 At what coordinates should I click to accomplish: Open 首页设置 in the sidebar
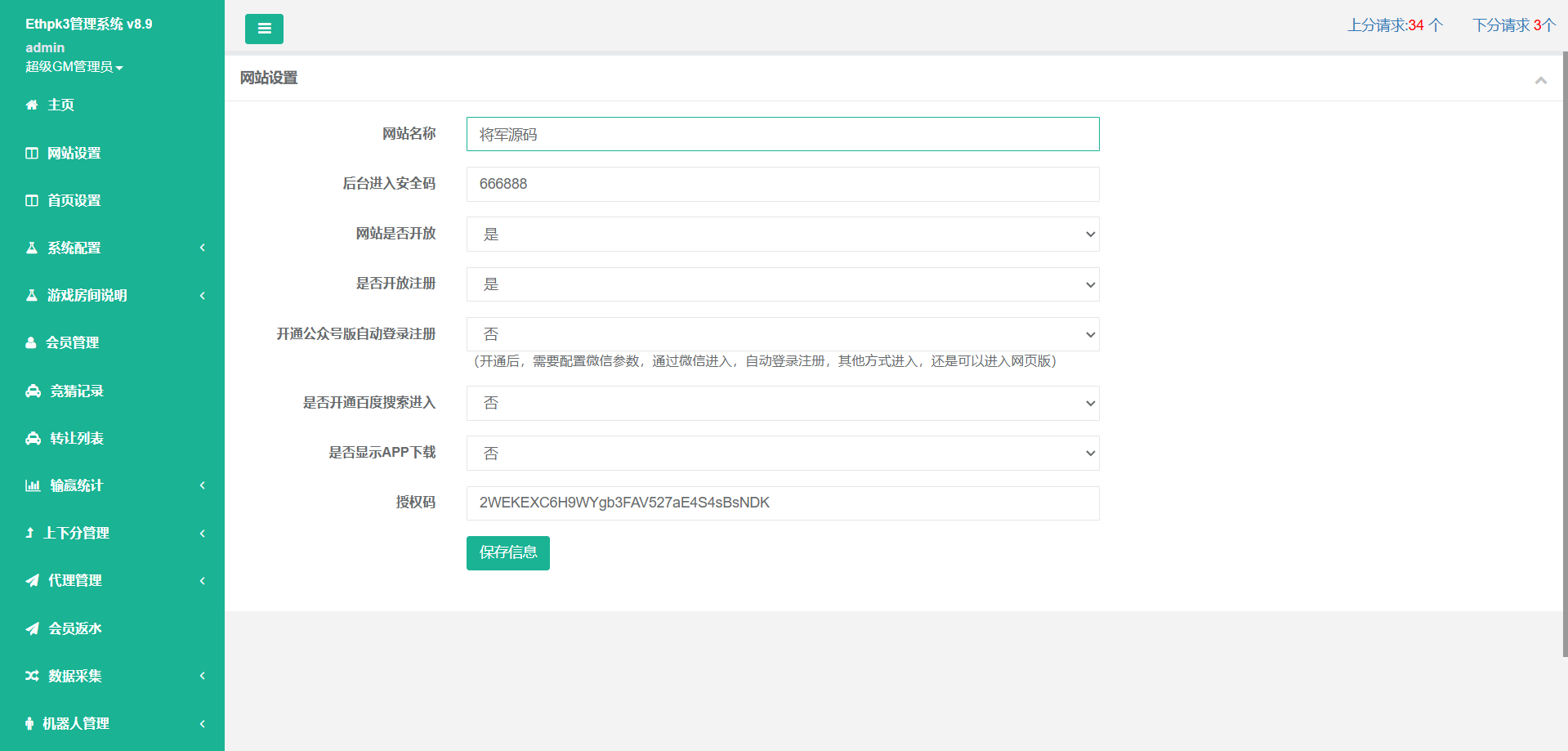pyautogui.click(x=74, y=200)
